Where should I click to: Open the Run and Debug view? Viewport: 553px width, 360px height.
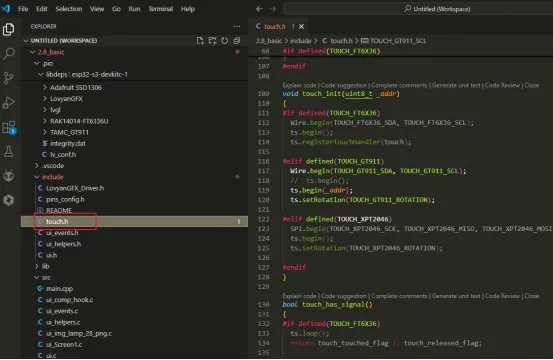click(x=8, y=103)
